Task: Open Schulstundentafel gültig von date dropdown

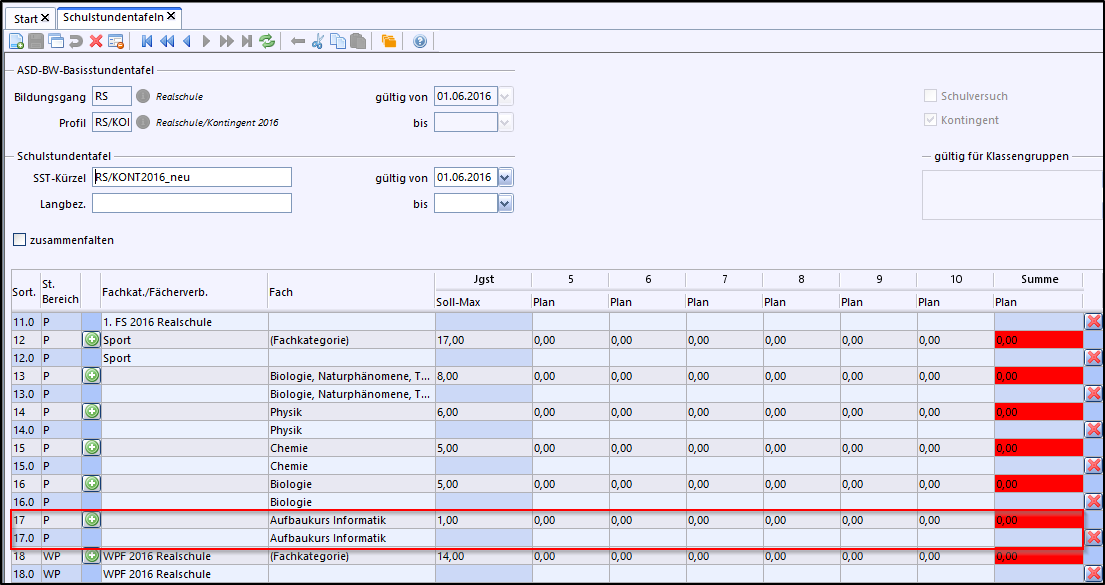Action: tap(505, 178)
